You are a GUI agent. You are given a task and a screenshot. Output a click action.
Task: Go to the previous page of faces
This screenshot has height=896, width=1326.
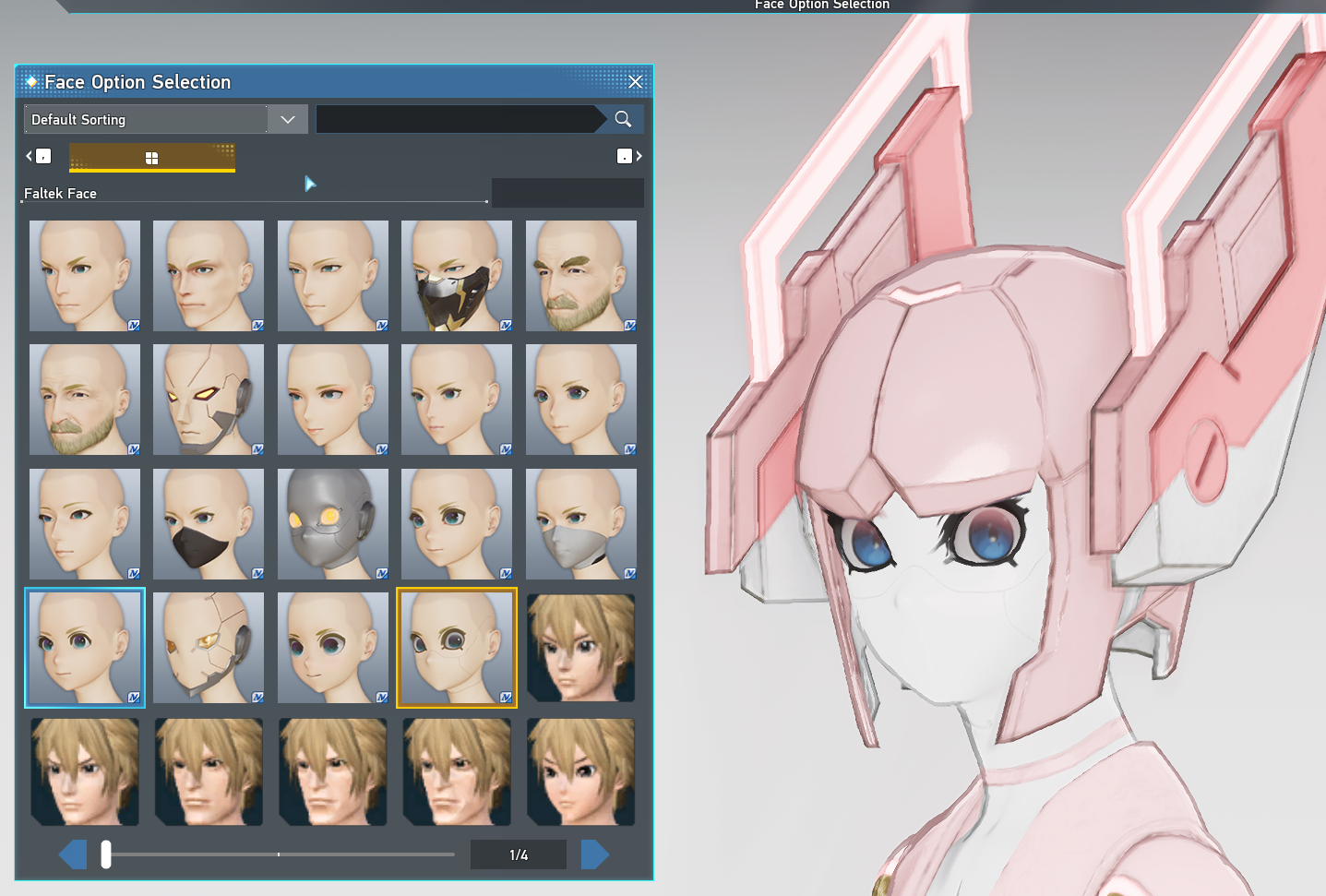pos(73,854)
